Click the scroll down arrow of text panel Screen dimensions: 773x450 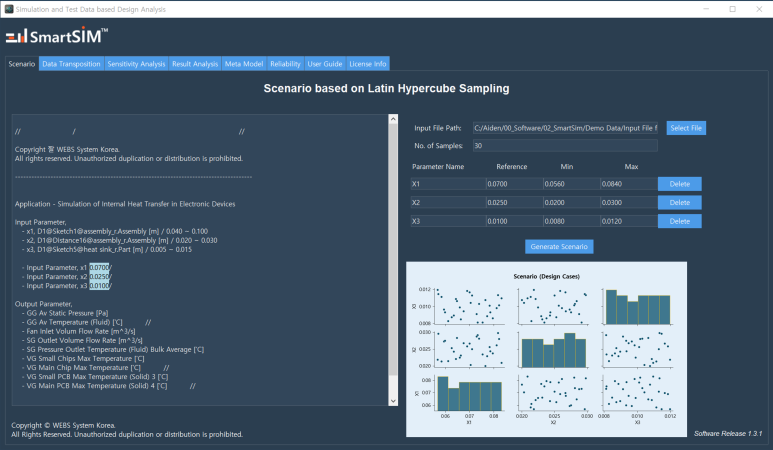pyautogui.click(x=393, y=401)
